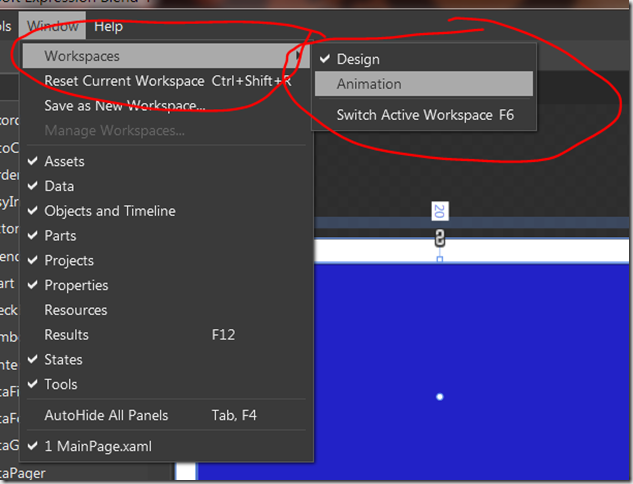Toggle the Data panel
The width and height of the screenshot is (633, 484).
165,186
